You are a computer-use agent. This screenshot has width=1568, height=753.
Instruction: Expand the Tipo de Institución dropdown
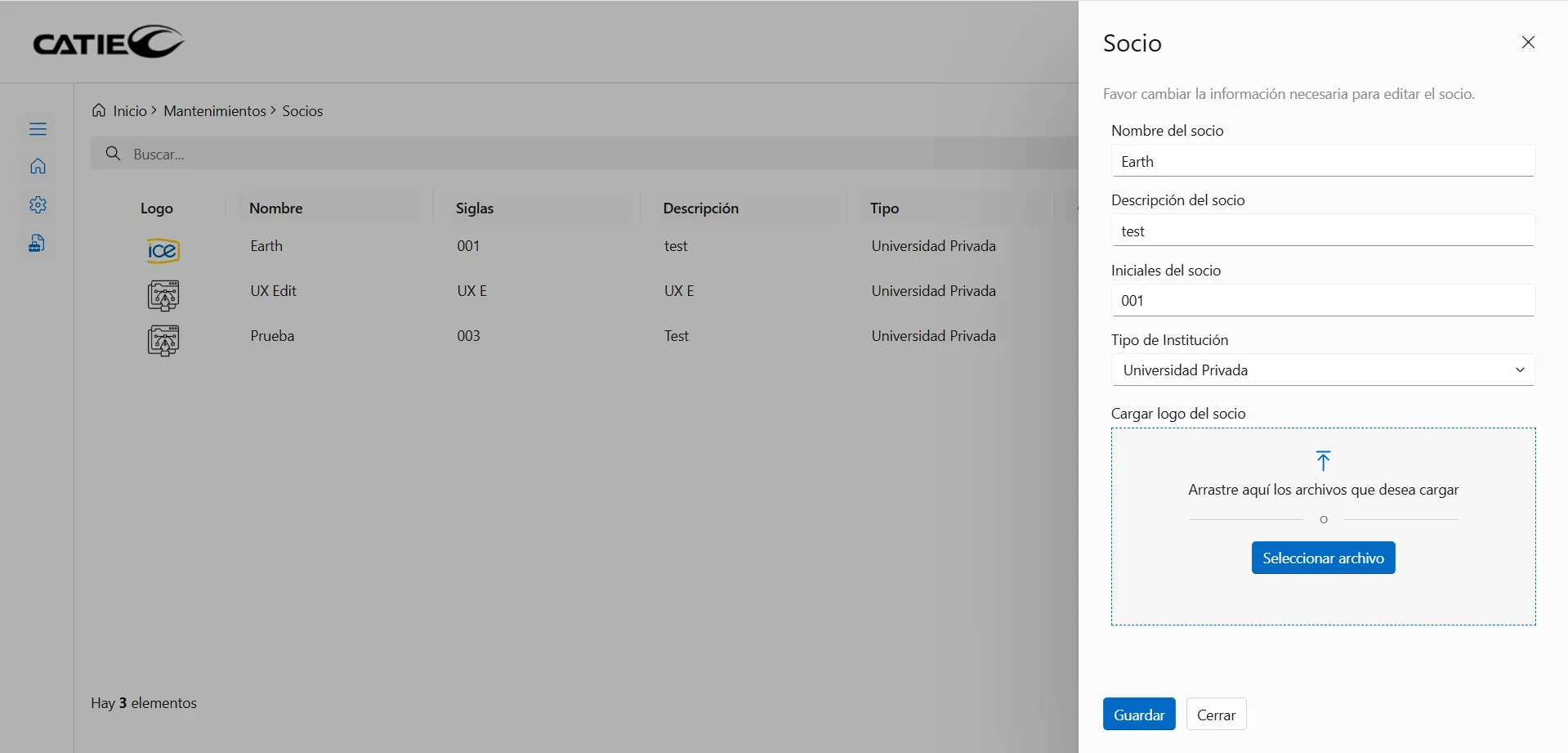pos(1322,370)
